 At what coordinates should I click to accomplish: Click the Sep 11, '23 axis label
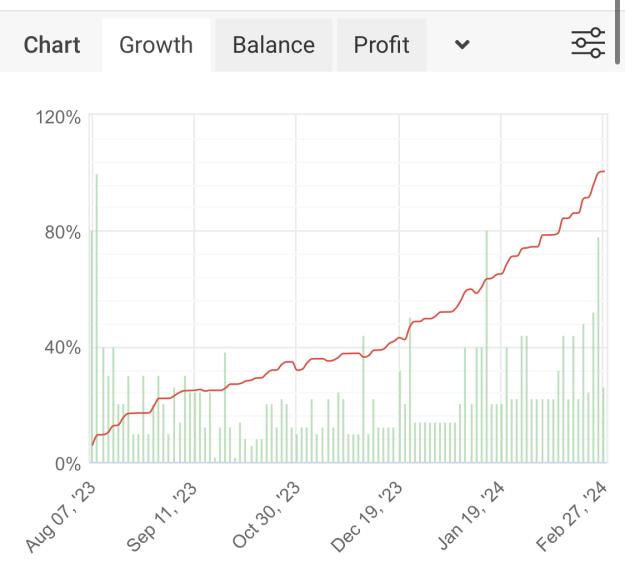pos(162,517)
